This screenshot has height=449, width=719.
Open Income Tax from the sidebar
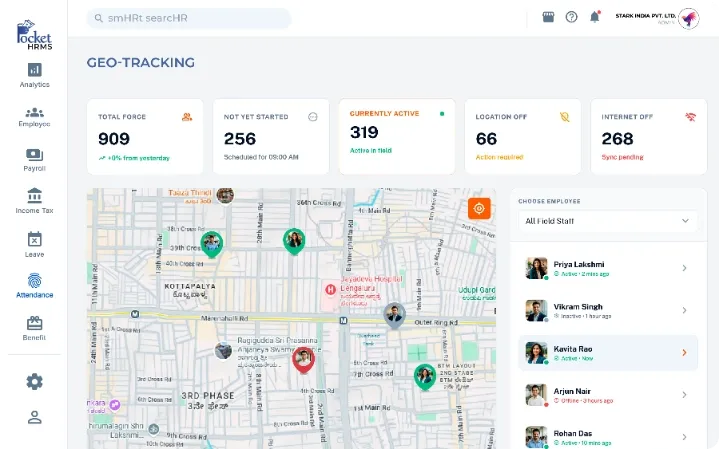(x=34, y=201)
